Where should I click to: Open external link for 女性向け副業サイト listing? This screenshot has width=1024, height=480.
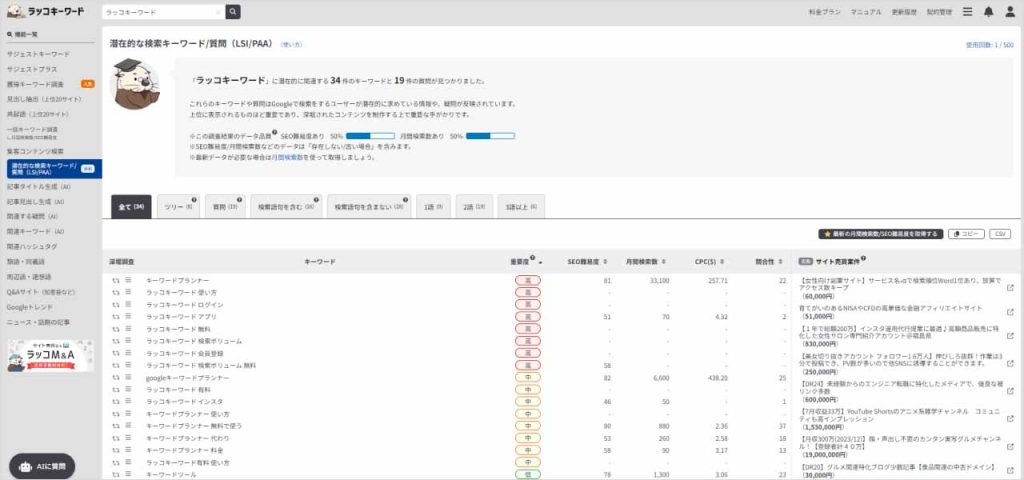tap(1010, 288)
